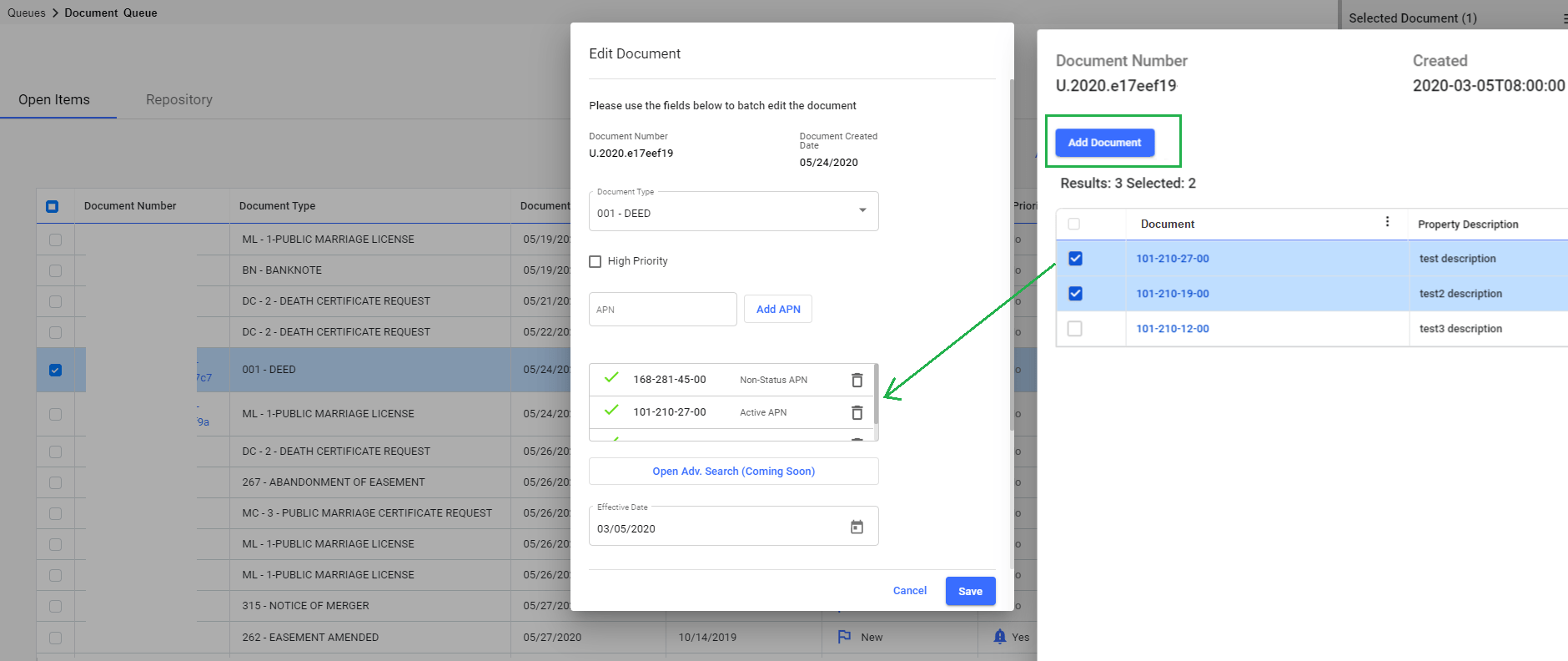1568x661 pixels.
Task: Check the 267 - ABANDONMENT OF EASEMENT row checkbox
Action: (x=55, y=482)
